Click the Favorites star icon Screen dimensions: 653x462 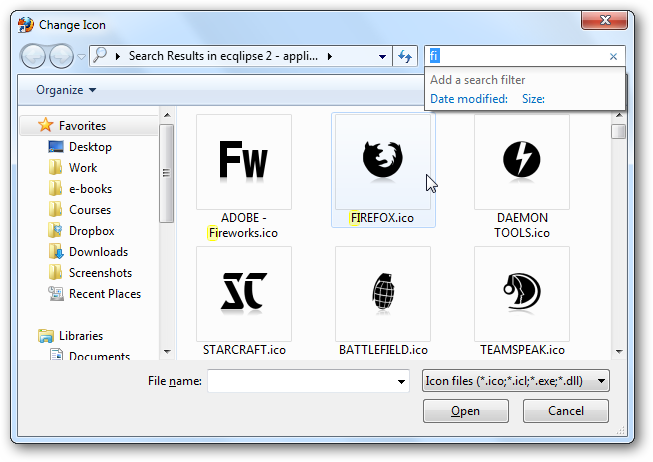pos(45,125)
